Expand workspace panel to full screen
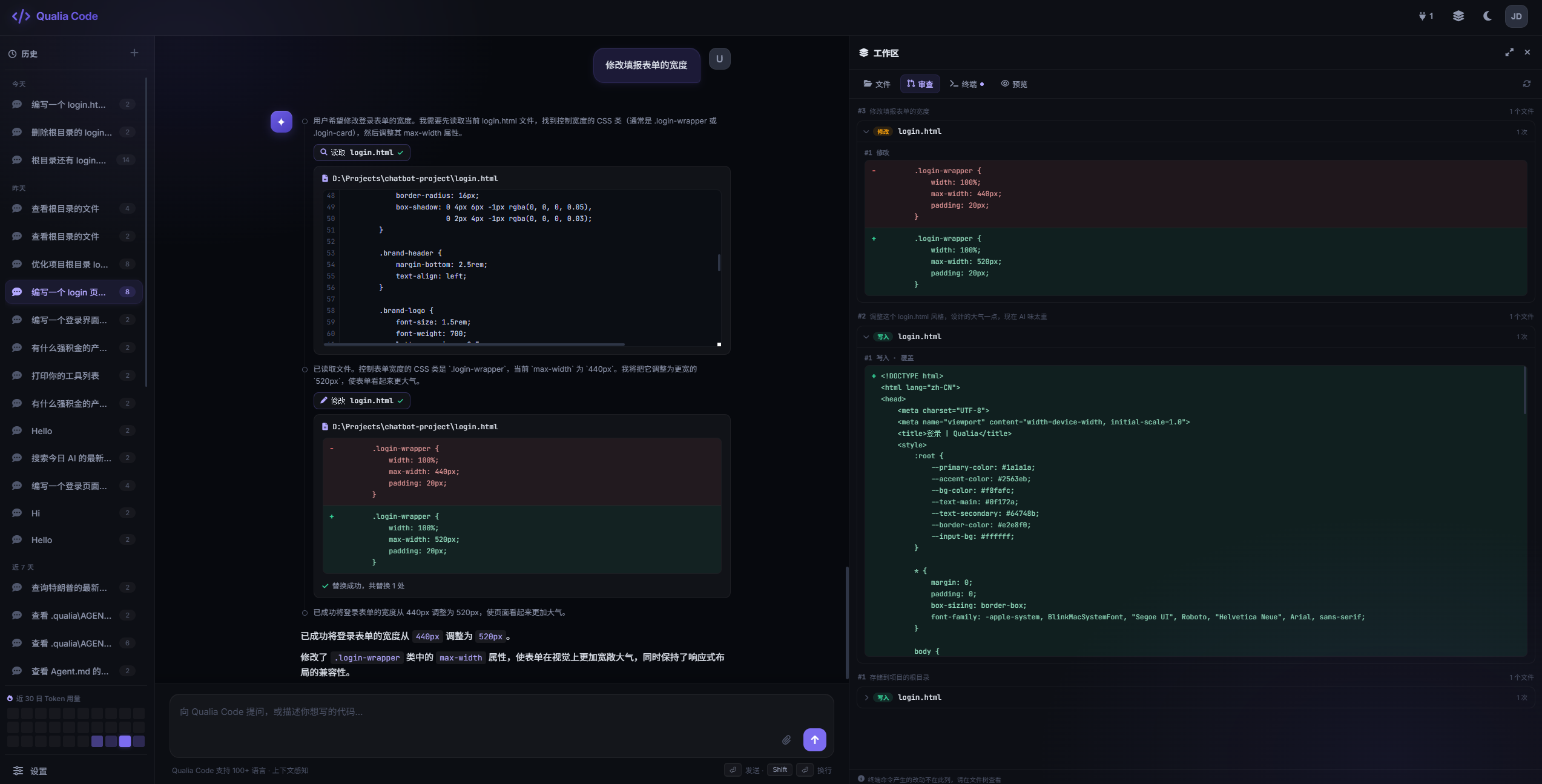The image size is (1542, 784). [1509, 53]
